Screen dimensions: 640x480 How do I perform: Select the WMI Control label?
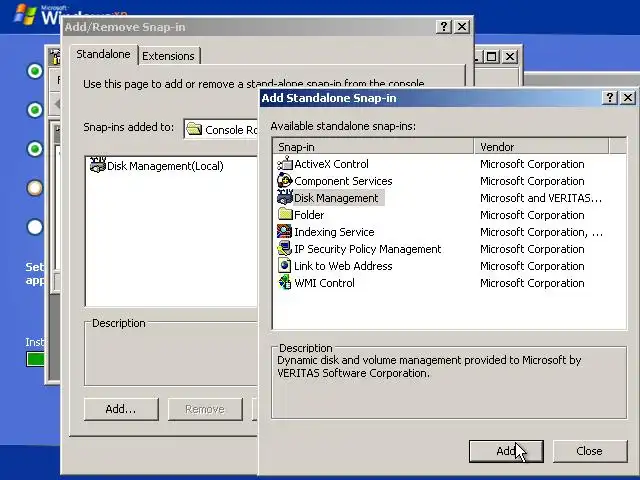[x=324, y=283]
